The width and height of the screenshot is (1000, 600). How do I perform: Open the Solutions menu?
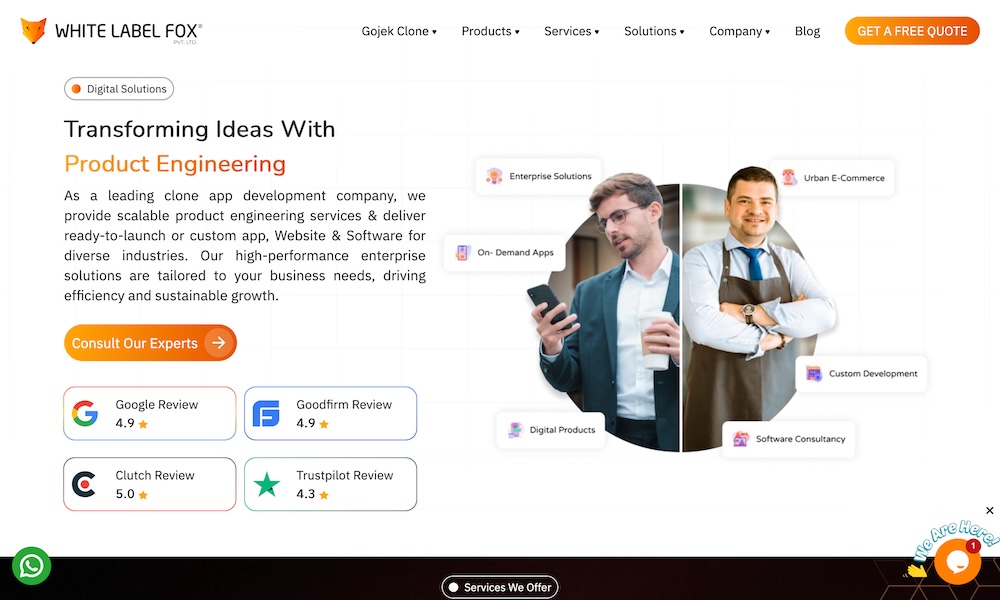654,31
